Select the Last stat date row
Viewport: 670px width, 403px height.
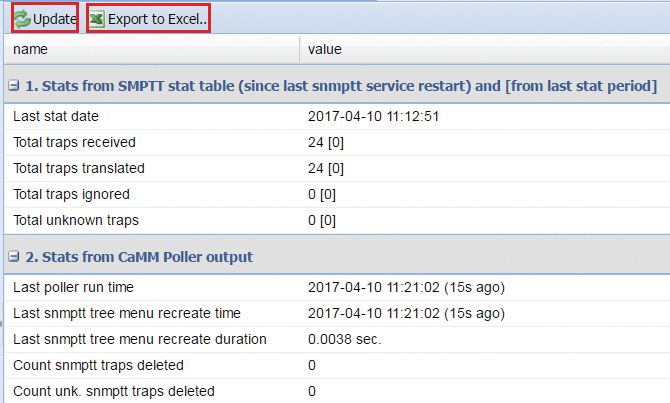337,116
